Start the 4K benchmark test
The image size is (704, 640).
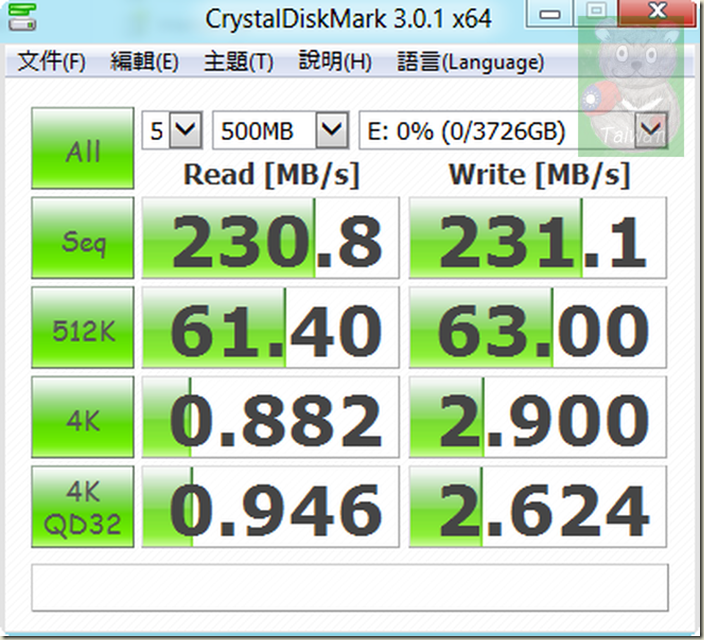83,417
